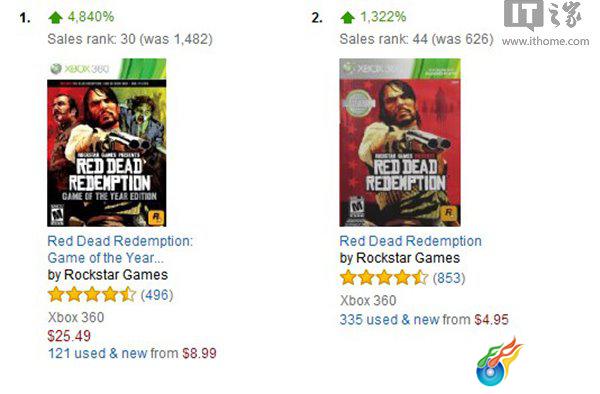Image resolution: width=600 pixels, height=394 pixels.
Task: Open the 121 used & new offers link
Action: click(x=98, y=353)
